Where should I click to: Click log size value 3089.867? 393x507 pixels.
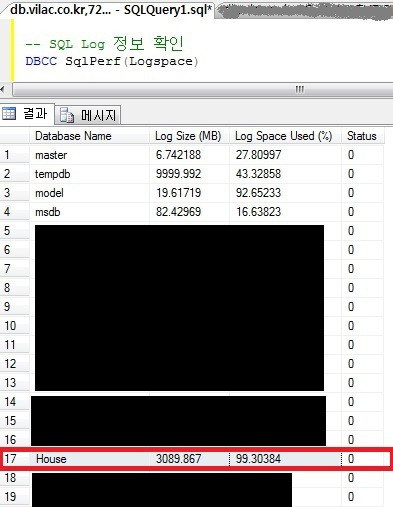(x=178, y=459)
